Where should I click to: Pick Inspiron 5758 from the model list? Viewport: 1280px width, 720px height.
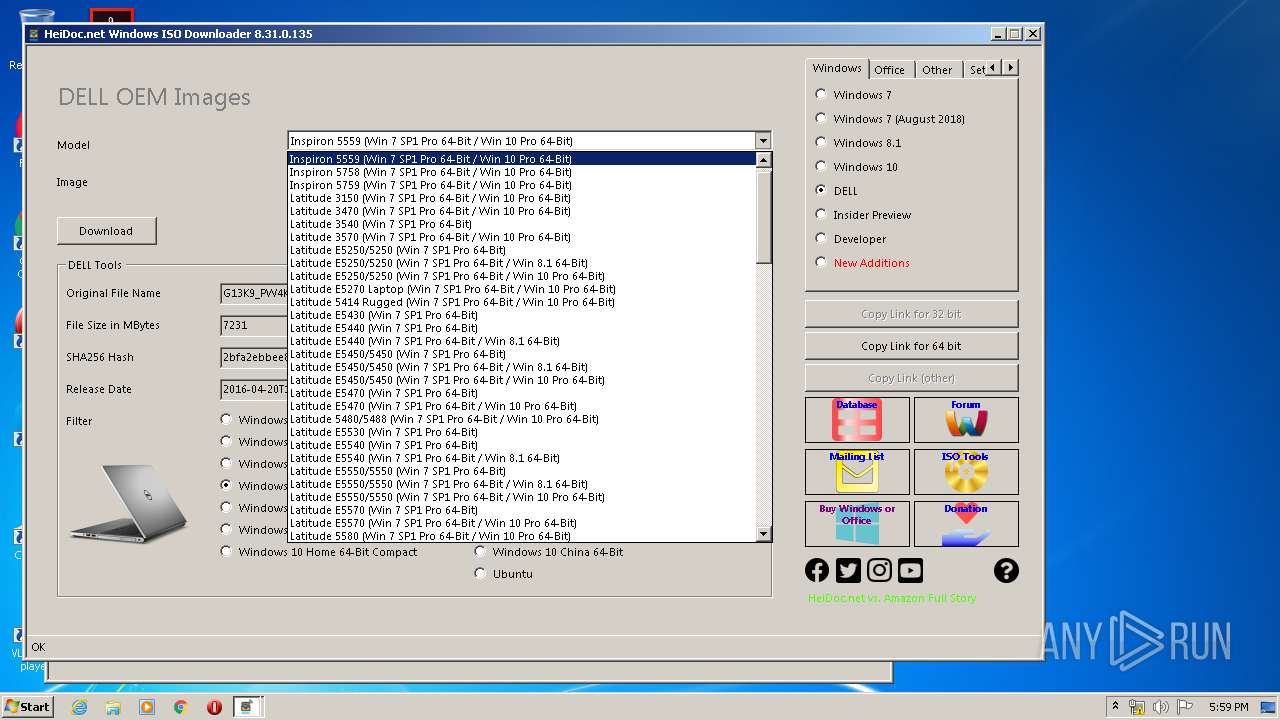point(521,172)
